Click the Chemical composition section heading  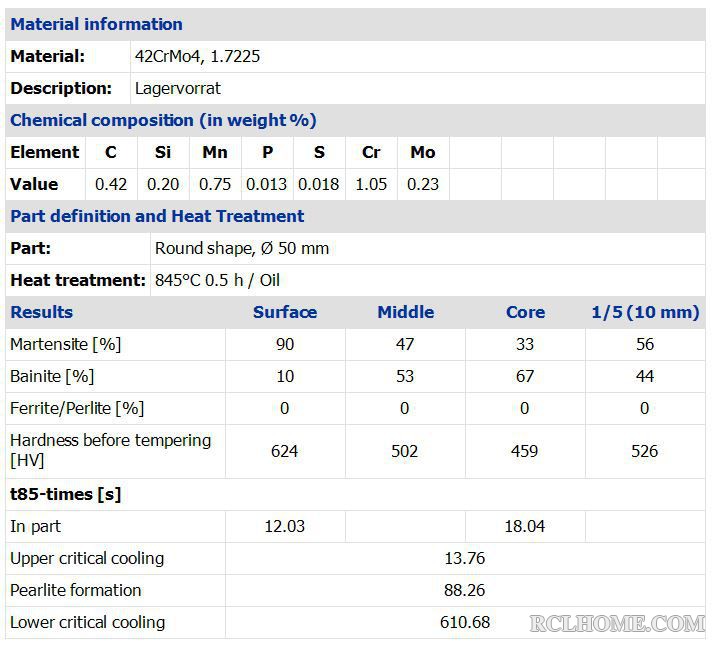pyautogui.click(x=163, y=120)
